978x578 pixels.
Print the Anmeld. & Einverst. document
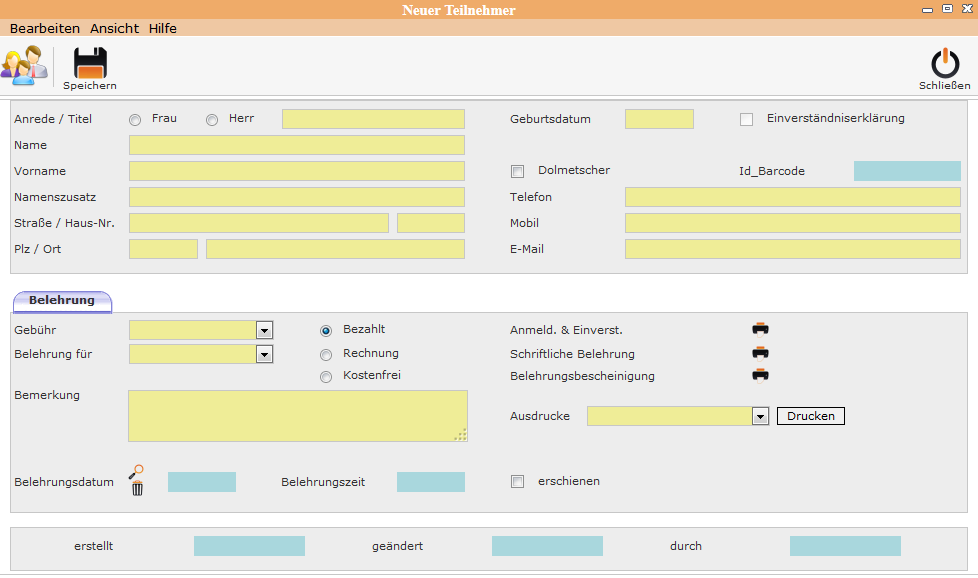pyautogui.click(x=761, y=329)
